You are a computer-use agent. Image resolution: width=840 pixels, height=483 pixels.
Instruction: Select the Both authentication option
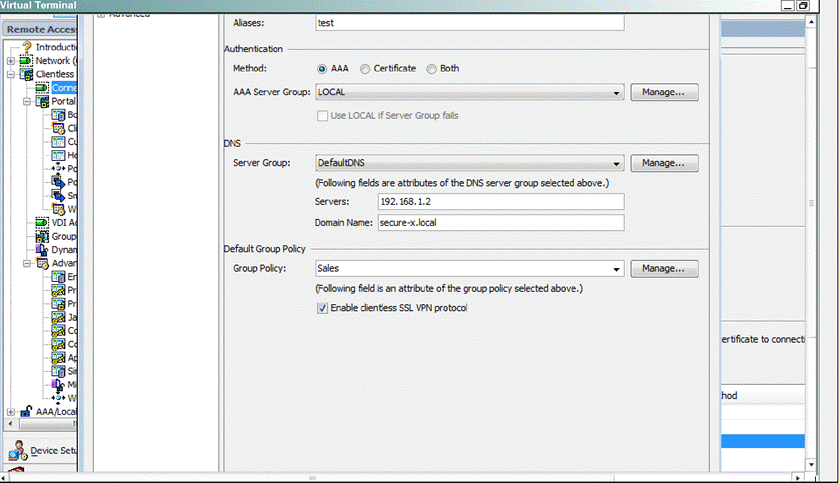coord(431,69)
